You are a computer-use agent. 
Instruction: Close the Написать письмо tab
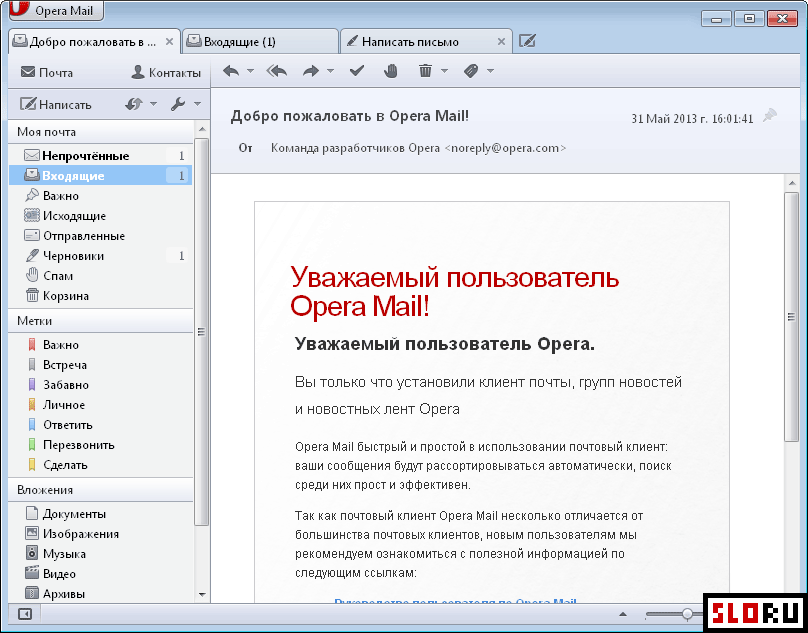pyautogui.click(x=501, y=42)
